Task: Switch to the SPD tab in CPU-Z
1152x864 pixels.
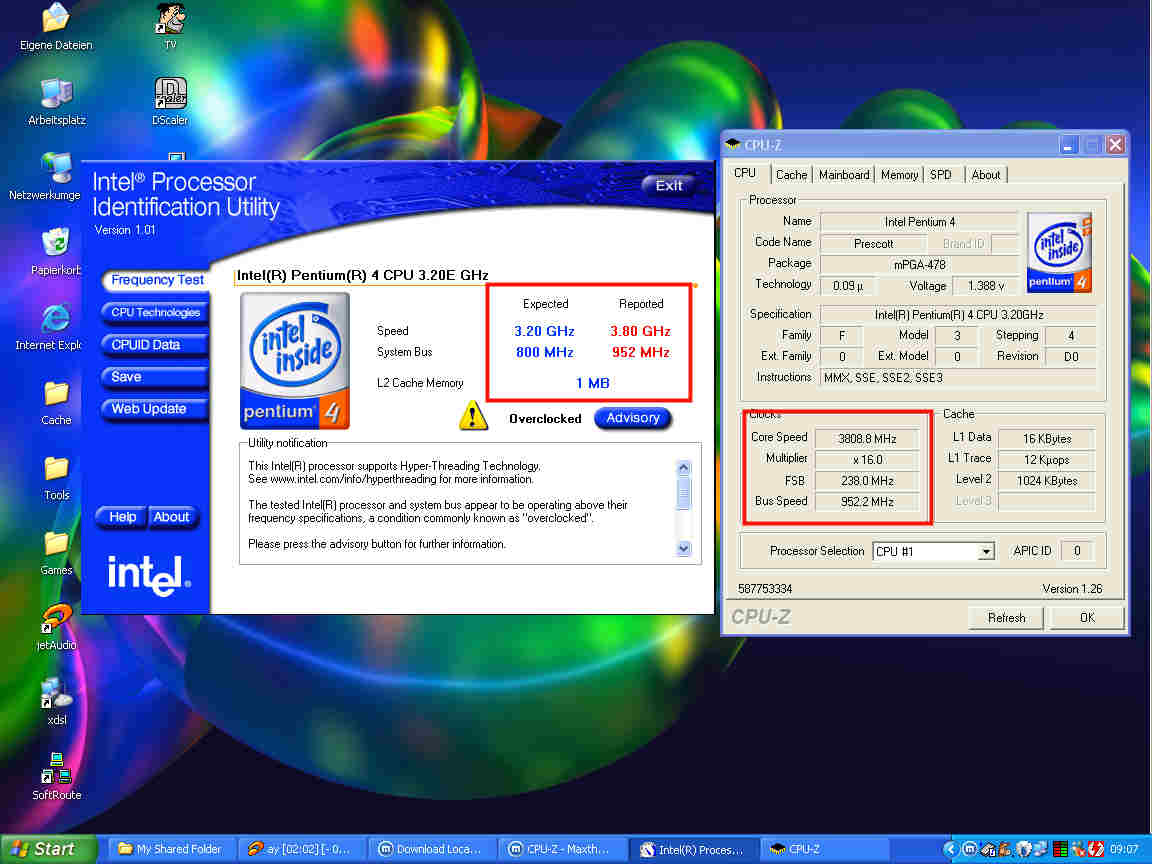Action: tap(941, 175)
